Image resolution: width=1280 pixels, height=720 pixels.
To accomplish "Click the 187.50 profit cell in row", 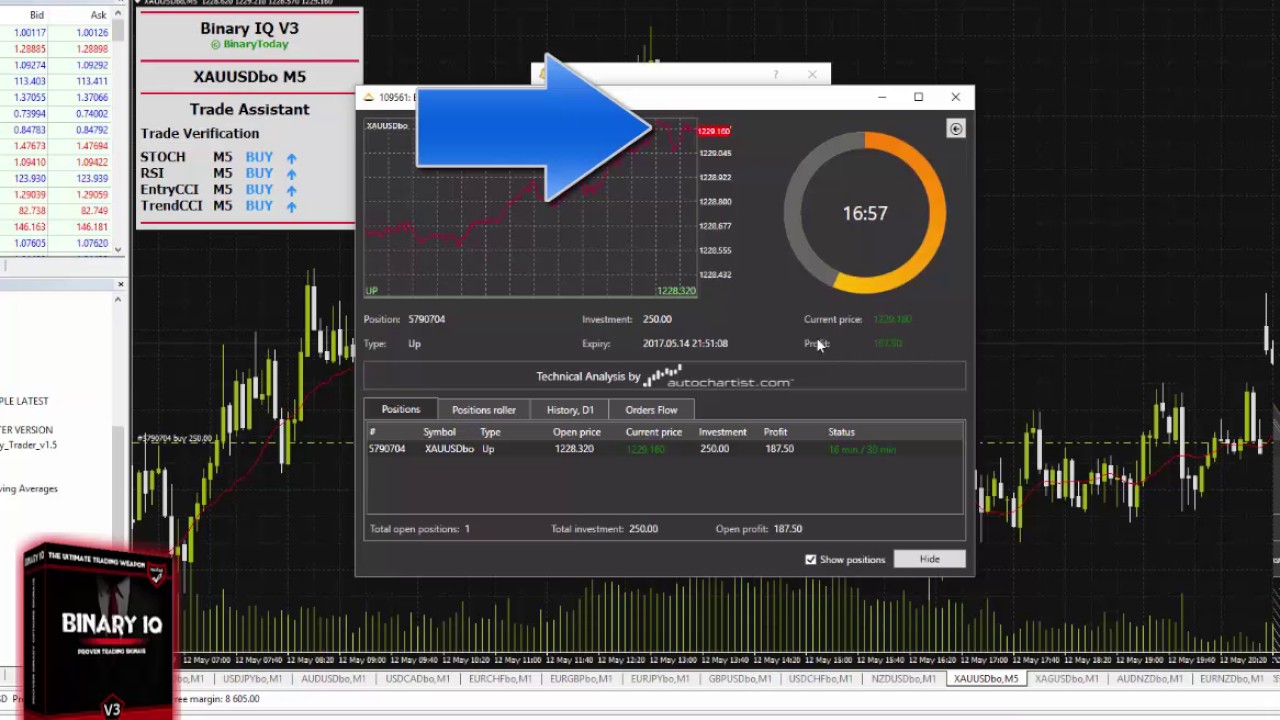I will (779, 449).
